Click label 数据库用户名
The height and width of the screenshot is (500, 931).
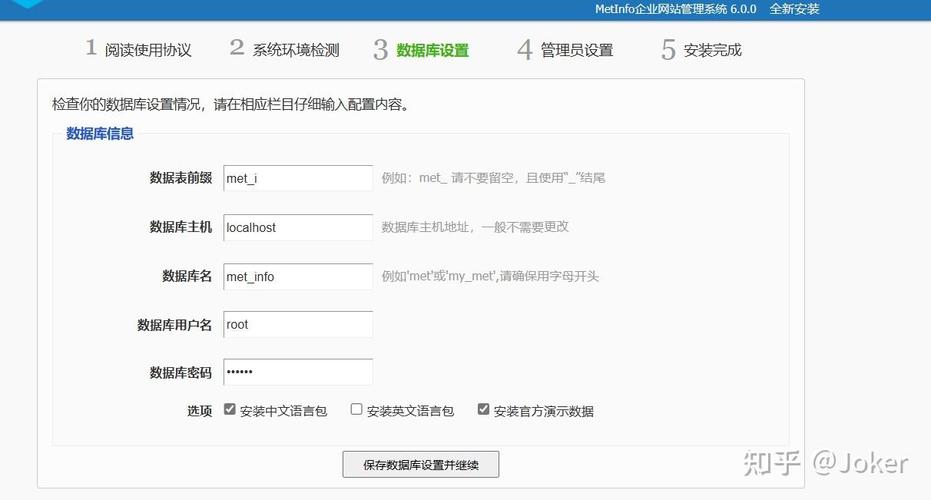[x=175, y=325]
